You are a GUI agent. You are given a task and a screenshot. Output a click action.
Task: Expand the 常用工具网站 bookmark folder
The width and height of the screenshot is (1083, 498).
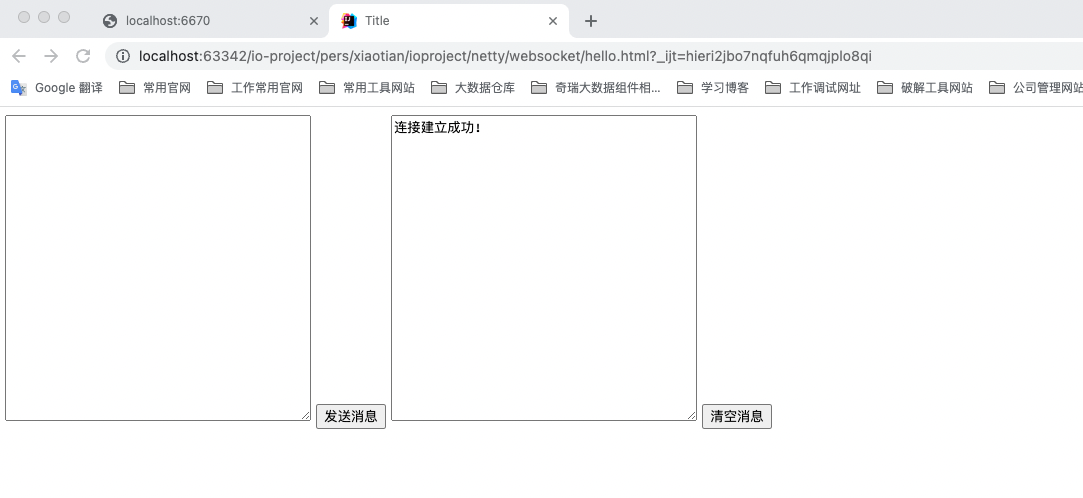(x=367, y=88)
